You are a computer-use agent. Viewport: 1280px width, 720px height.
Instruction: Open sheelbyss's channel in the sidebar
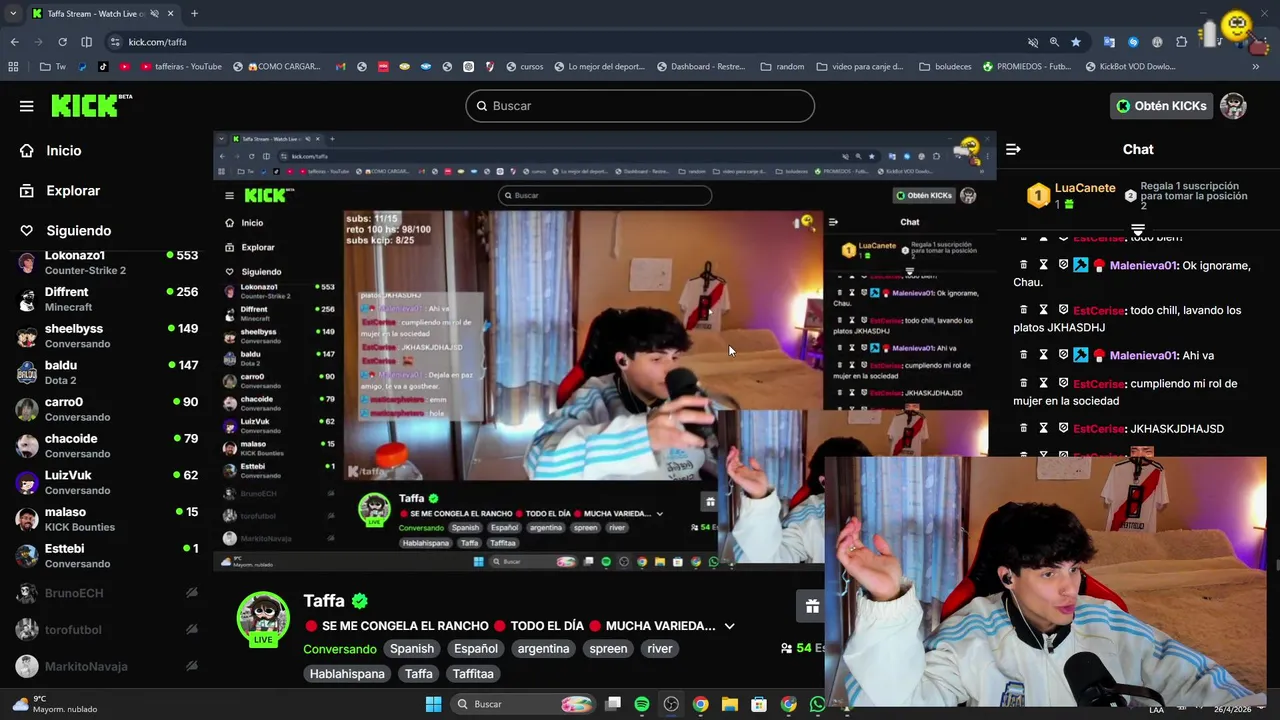pyautogui.click(x=107, y=336)
